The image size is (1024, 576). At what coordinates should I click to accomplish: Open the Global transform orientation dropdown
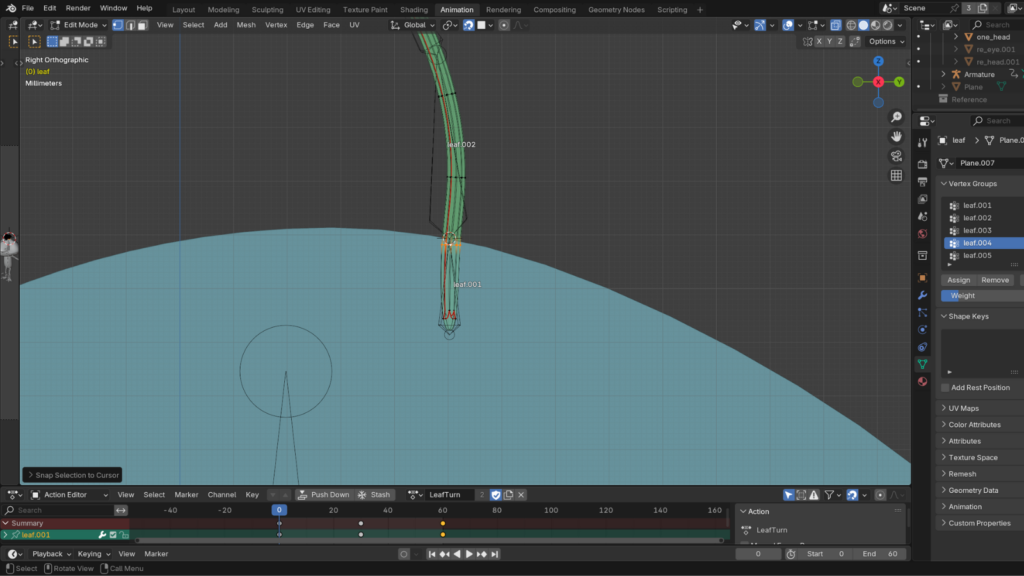pos(413,25)
